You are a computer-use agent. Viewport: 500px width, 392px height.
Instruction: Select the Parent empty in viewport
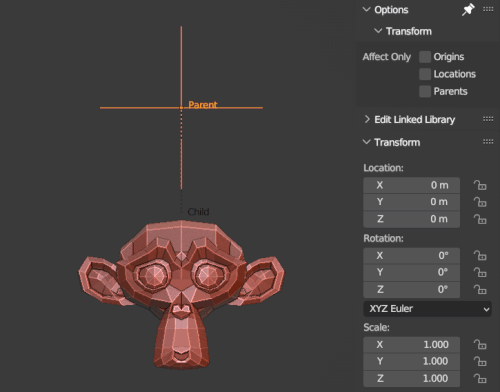(x=181, y=108)
